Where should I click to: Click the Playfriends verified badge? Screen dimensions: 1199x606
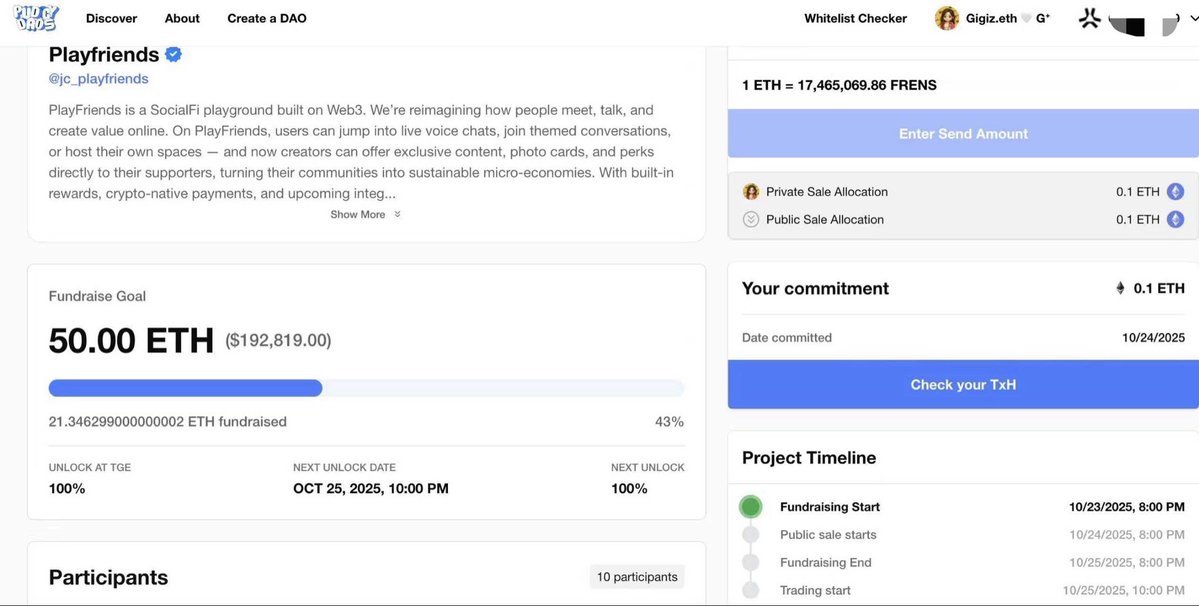pos(173,54)
